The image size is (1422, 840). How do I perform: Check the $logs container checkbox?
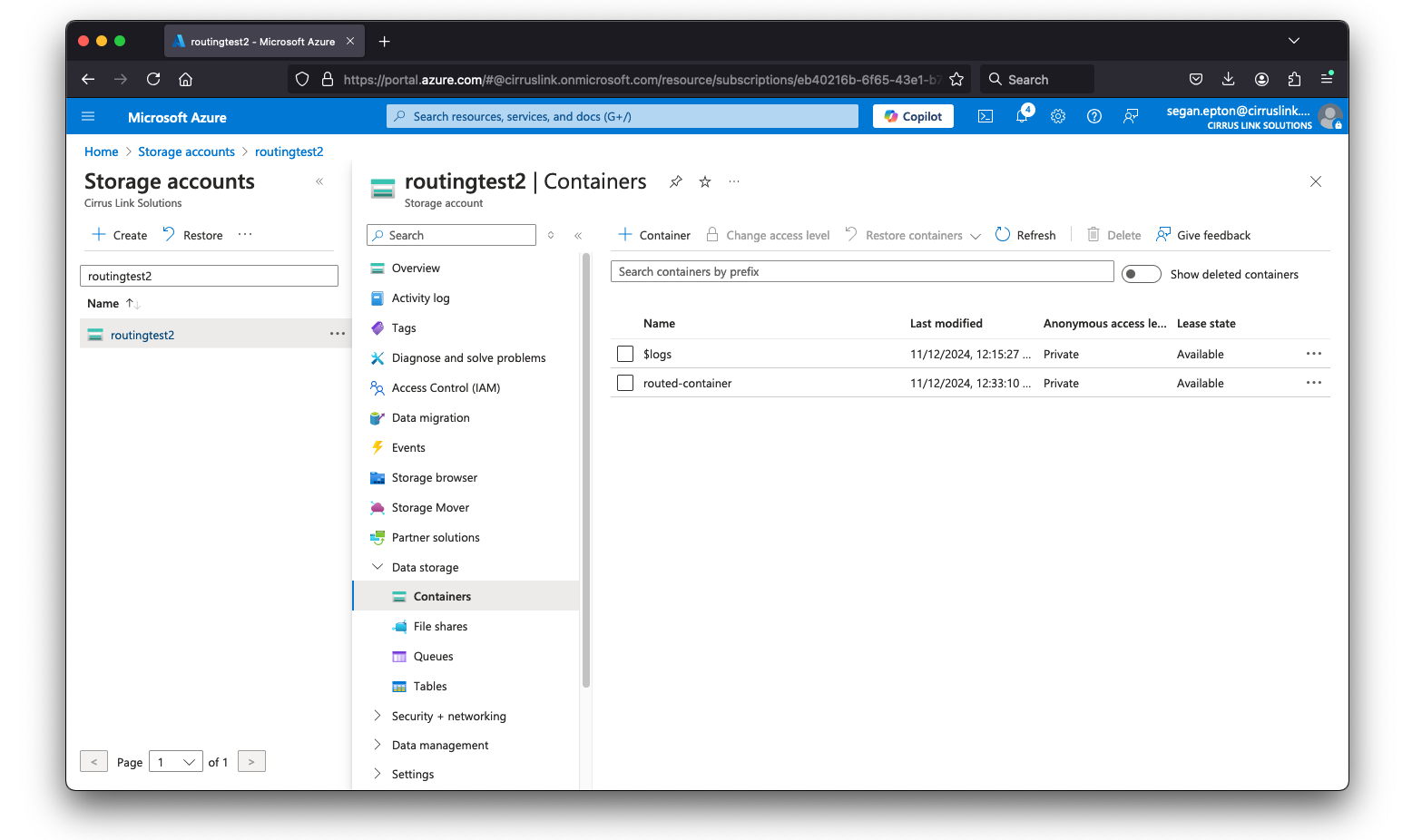click(625, 354)
